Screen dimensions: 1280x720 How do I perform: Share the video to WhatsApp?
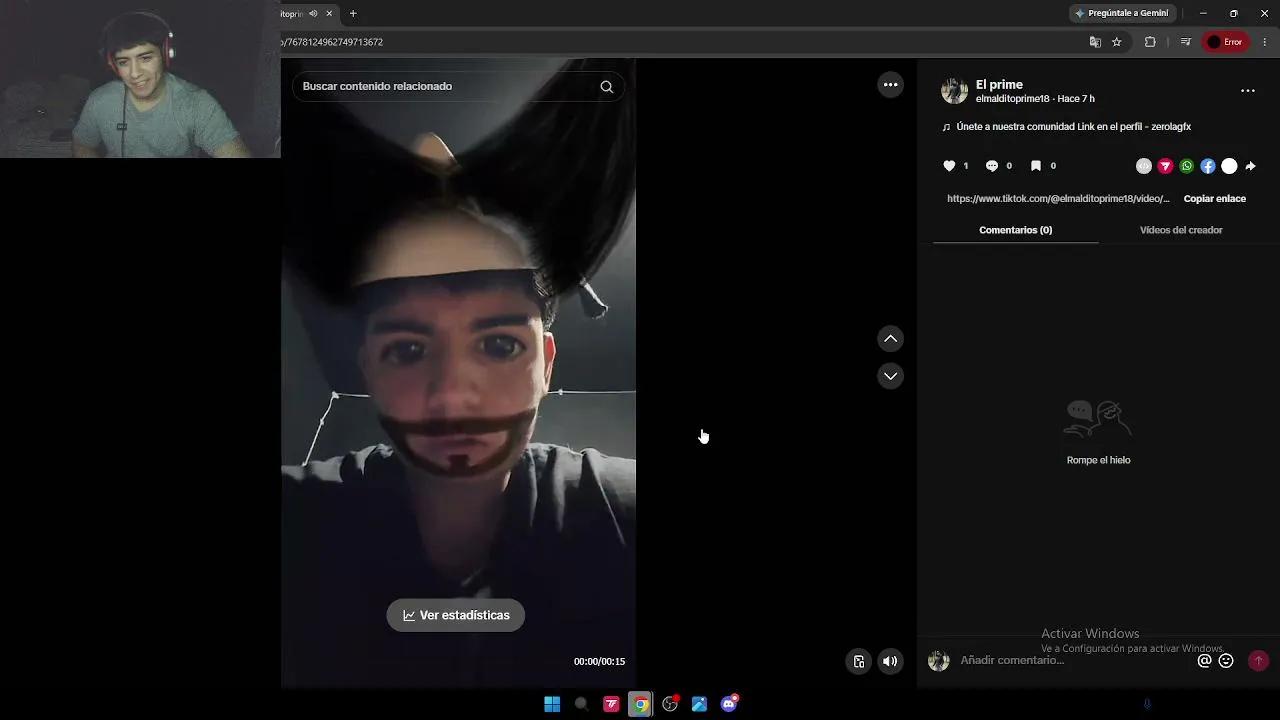click(1186, 166)
